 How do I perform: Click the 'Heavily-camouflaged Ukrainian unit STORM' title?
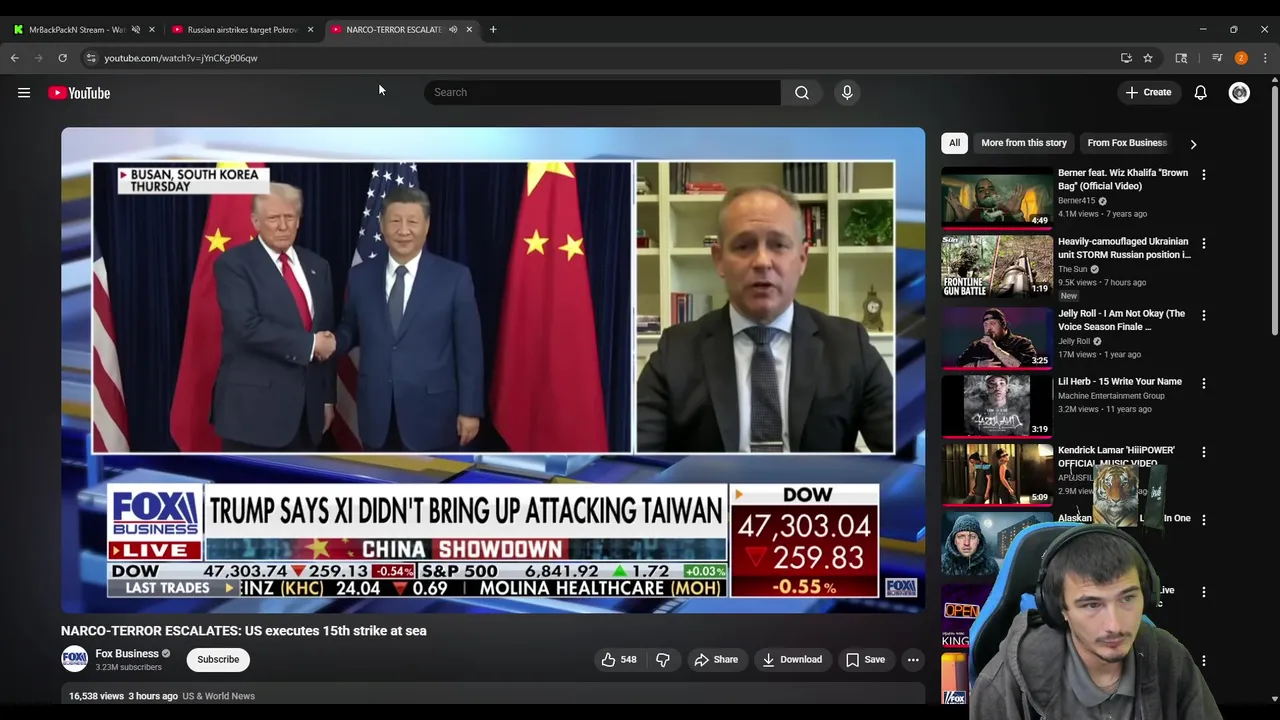[1124, 248]
